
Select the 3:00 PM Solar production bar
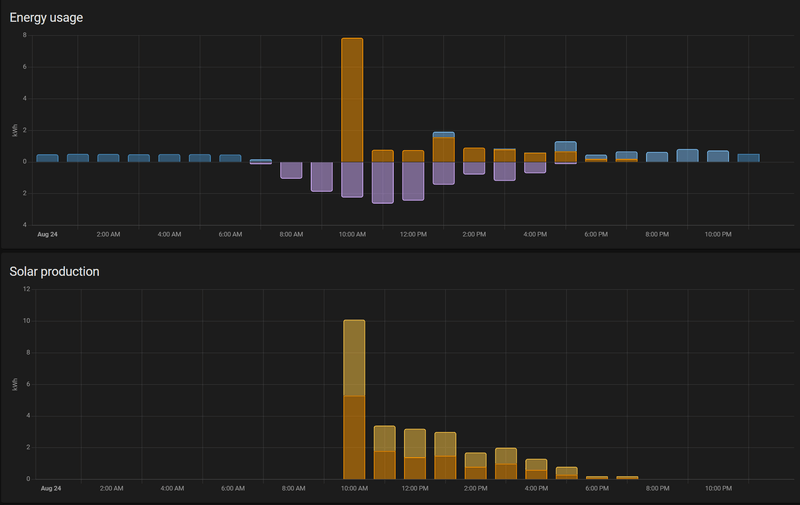tap(506, 464)
